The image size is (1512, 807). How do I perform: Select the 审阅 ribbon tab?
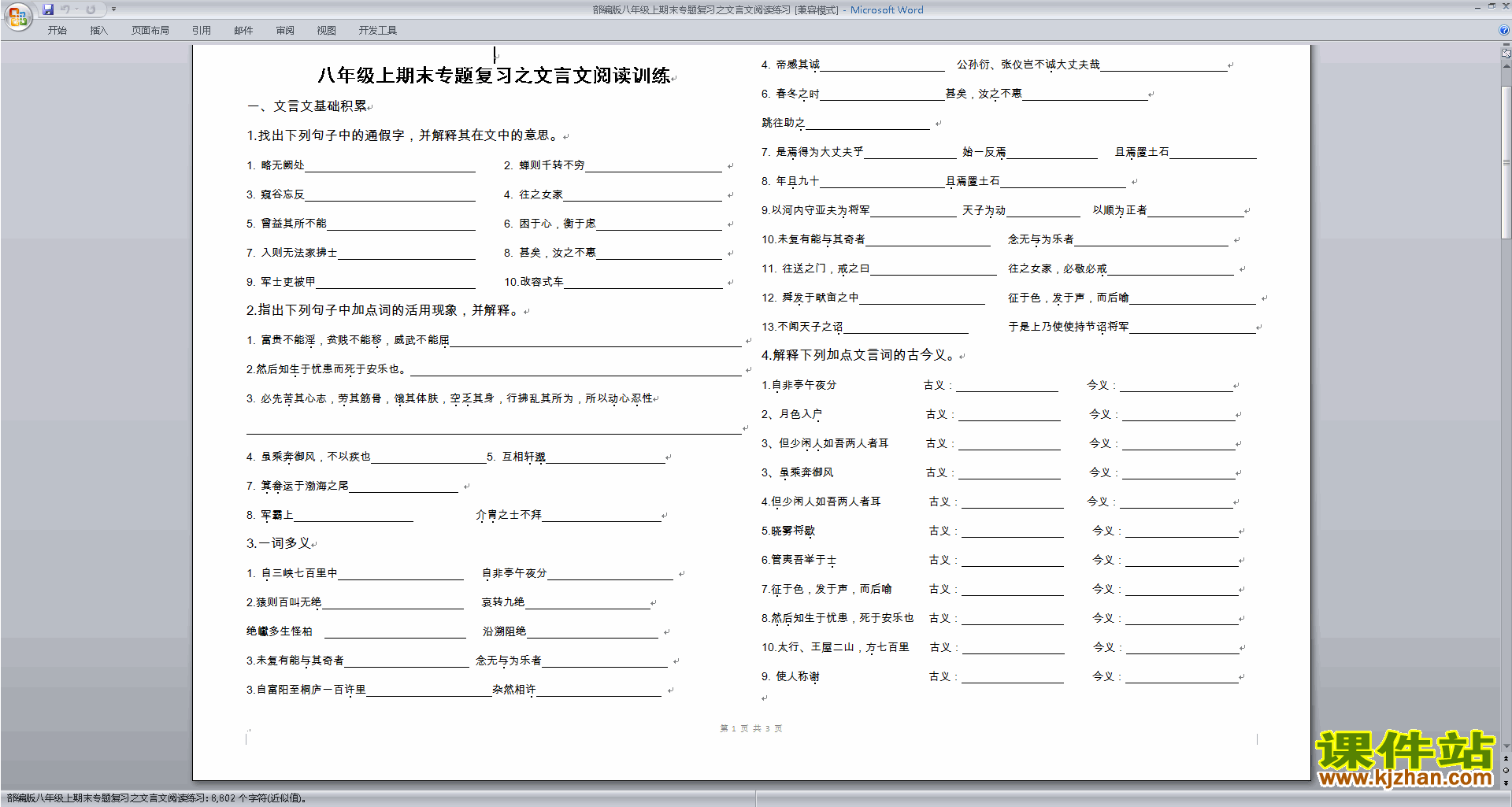285,30
